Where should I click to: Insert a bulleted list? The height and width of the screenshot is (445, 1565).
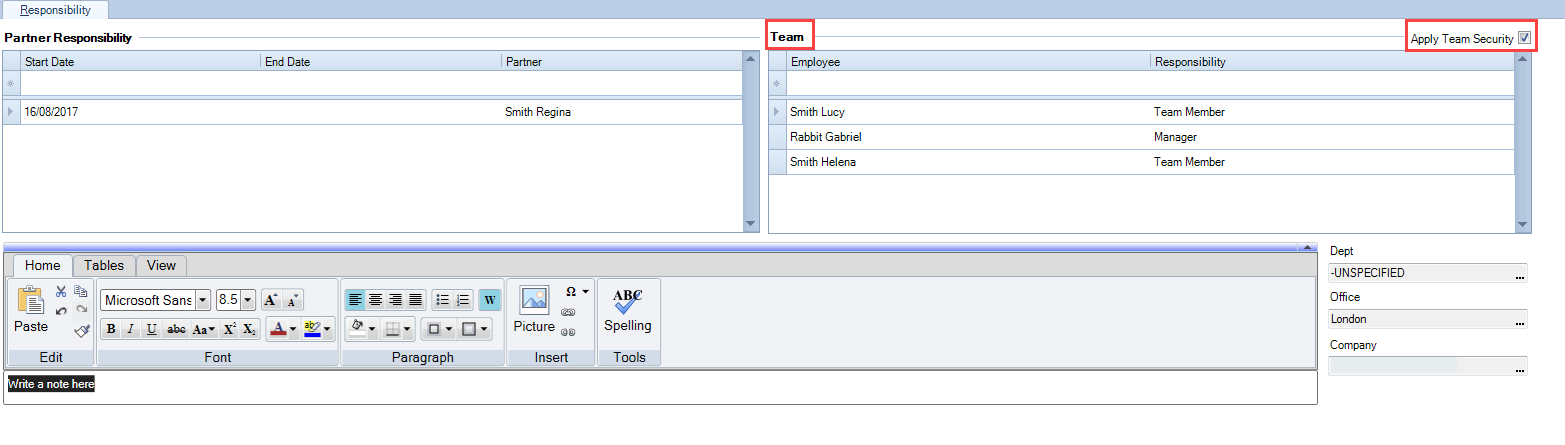(442, 300)
